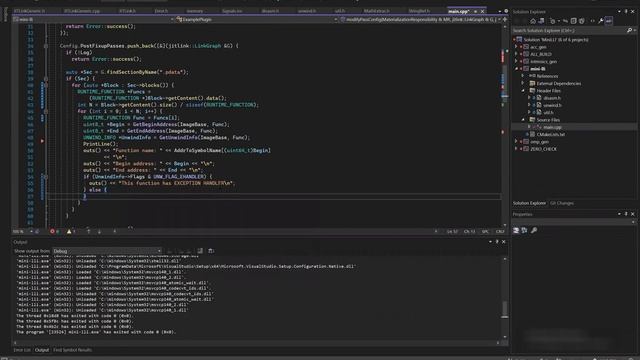Image resolution: width=640 pixels, height=360 pixels.
Task: Click the Collapse All icon in Solution Explorer
Action: tap(573, 21)
